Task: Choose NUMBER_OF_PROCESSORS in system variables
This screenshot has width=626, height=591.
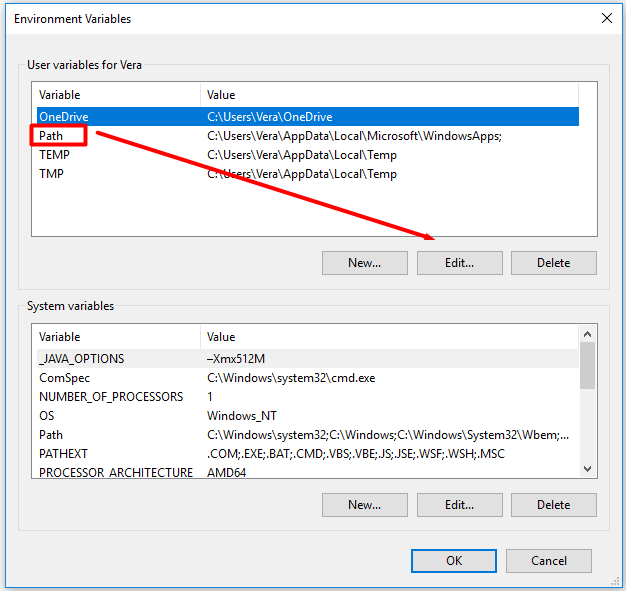Action: (111, 397)
